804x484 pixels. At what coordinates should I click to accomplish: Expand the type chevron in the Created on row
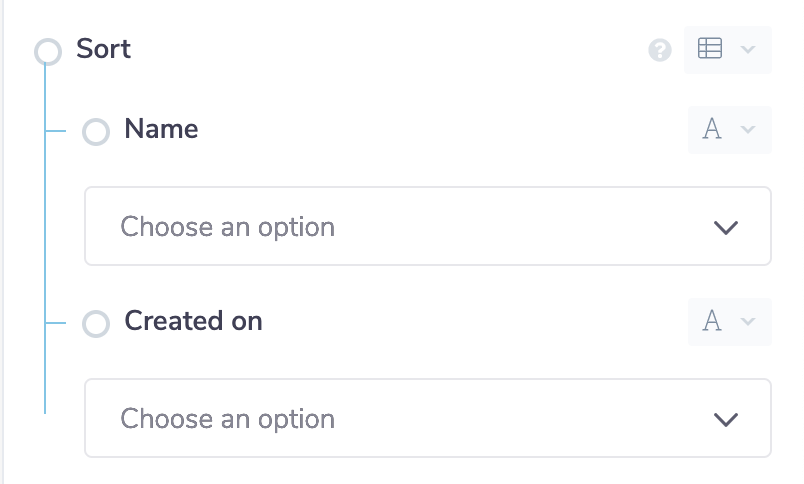(x=748, y=321)
